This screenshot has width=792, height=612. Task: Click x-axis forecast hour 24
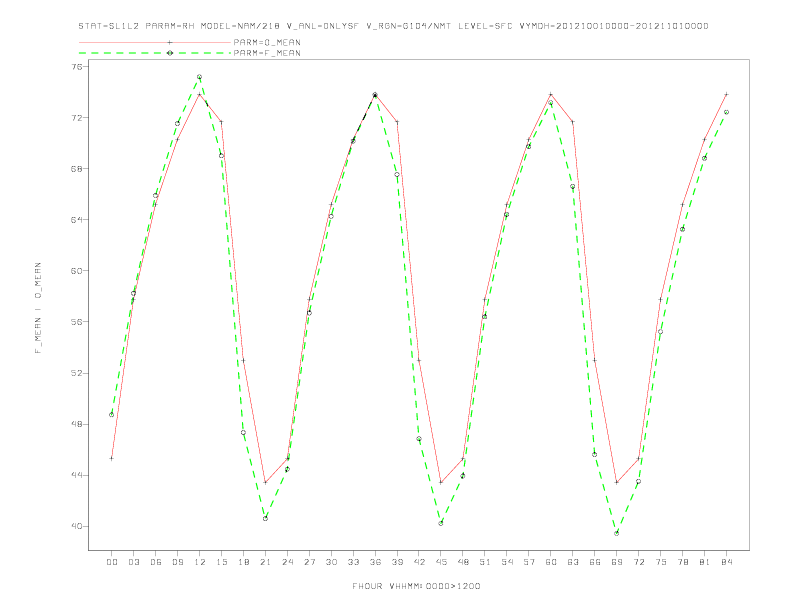pyautogui.click(x=287, y=562)
